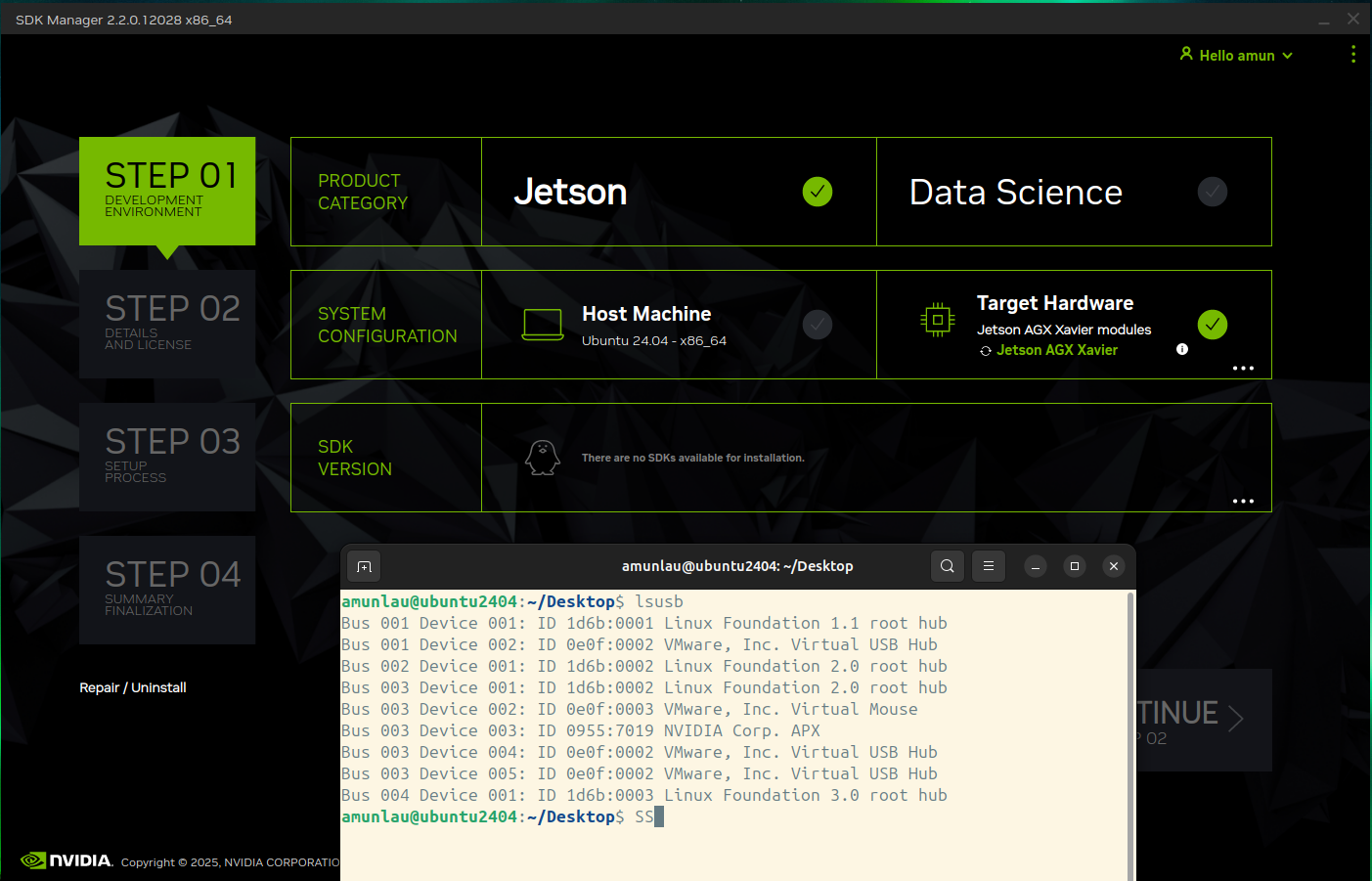Screen dimensions: 1372x881
Task: Click the NVIDIA logo in the footer
Action: click(x=66, y=860)
